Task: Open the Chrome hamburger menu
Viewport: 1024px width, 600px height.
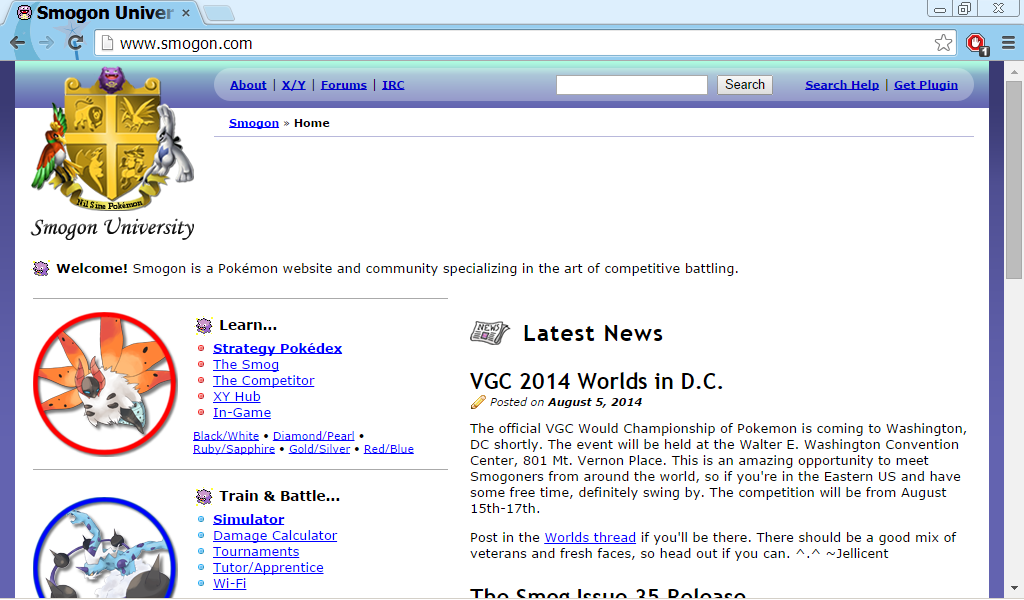Action: [x=1008, y=43]
